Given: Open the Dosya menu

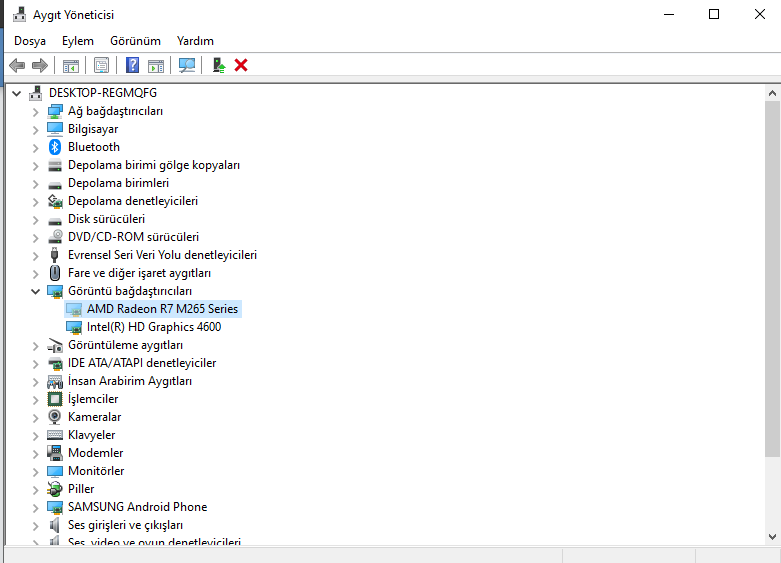Looking at the screenshot, I should point(30,41).
